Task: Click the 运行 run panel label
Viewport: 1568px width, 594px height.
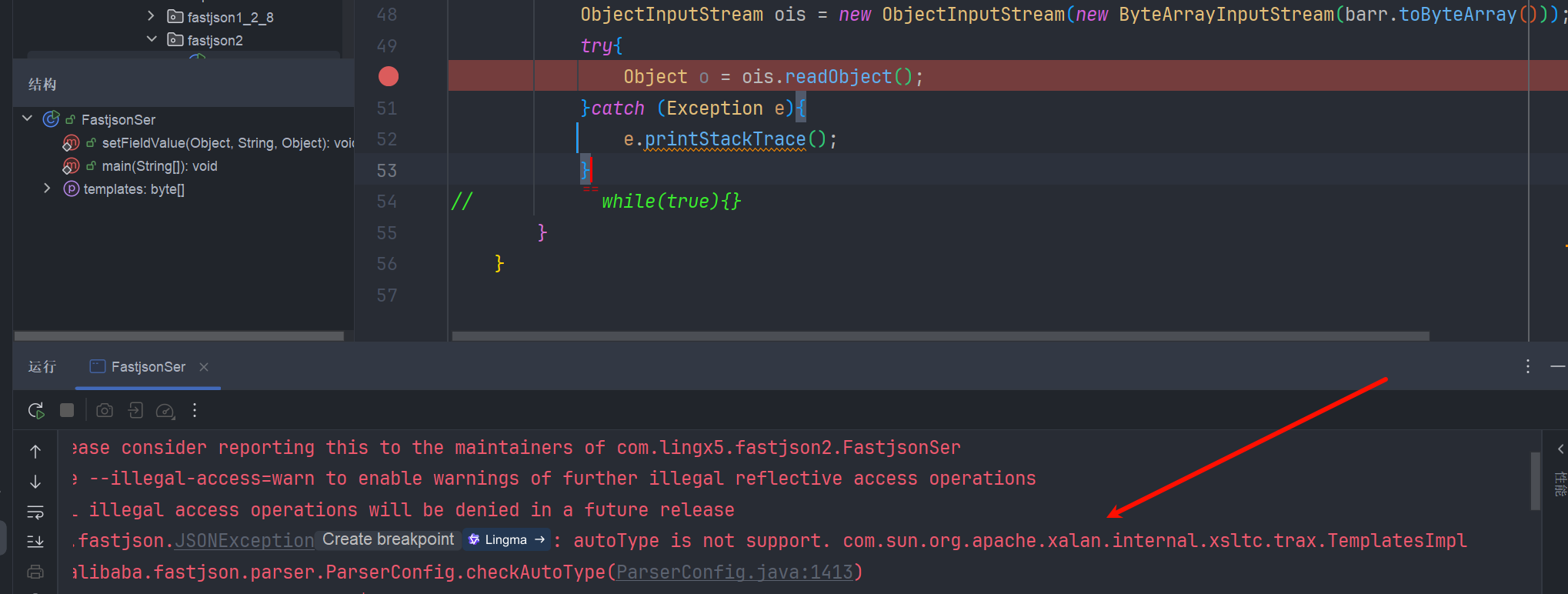Action: point(42,367)
